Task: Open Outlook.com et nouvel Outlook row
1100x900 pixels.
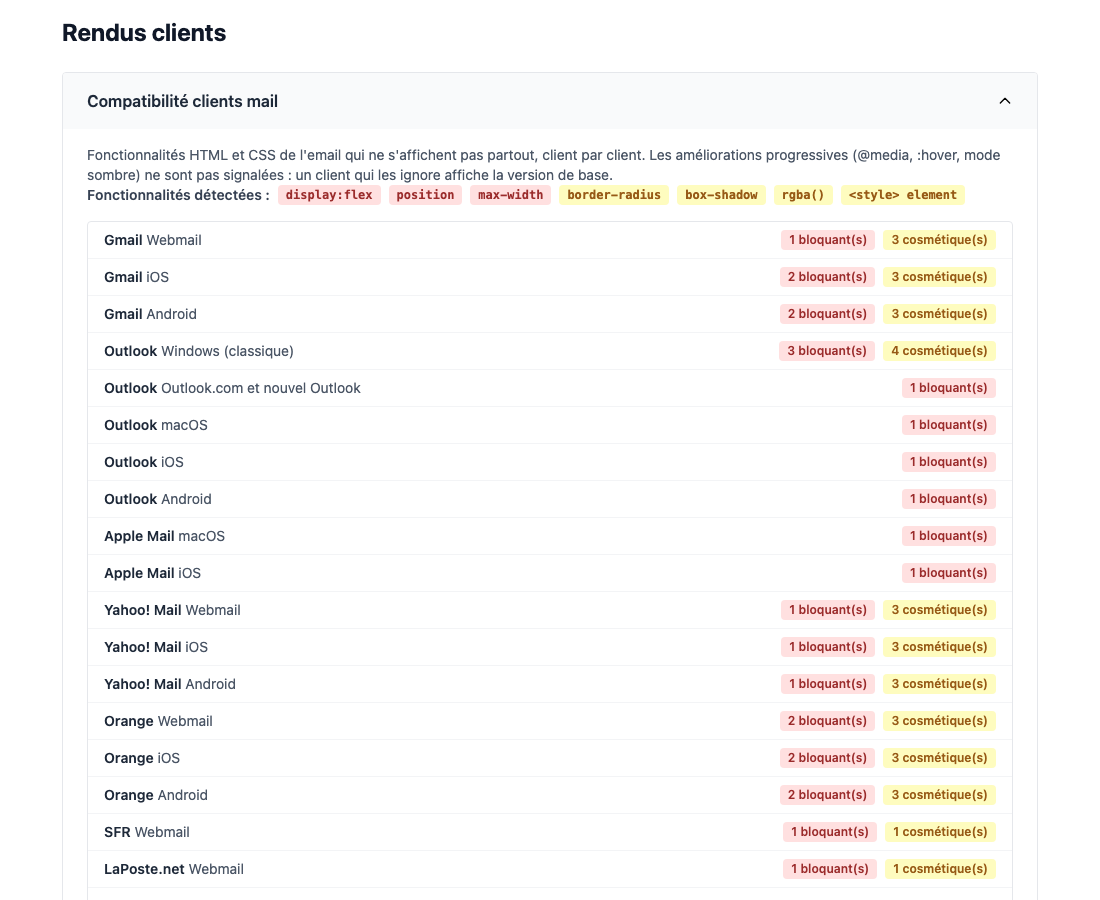Action: 549,389
